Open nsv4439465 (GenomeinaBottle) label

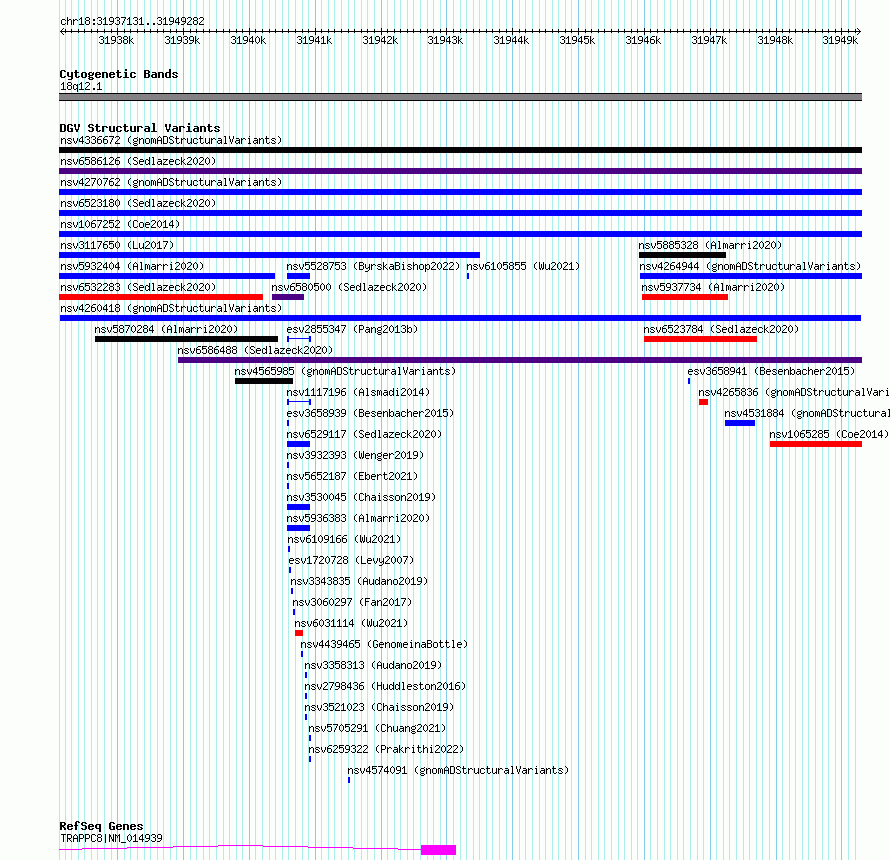(x=384, y=644)
